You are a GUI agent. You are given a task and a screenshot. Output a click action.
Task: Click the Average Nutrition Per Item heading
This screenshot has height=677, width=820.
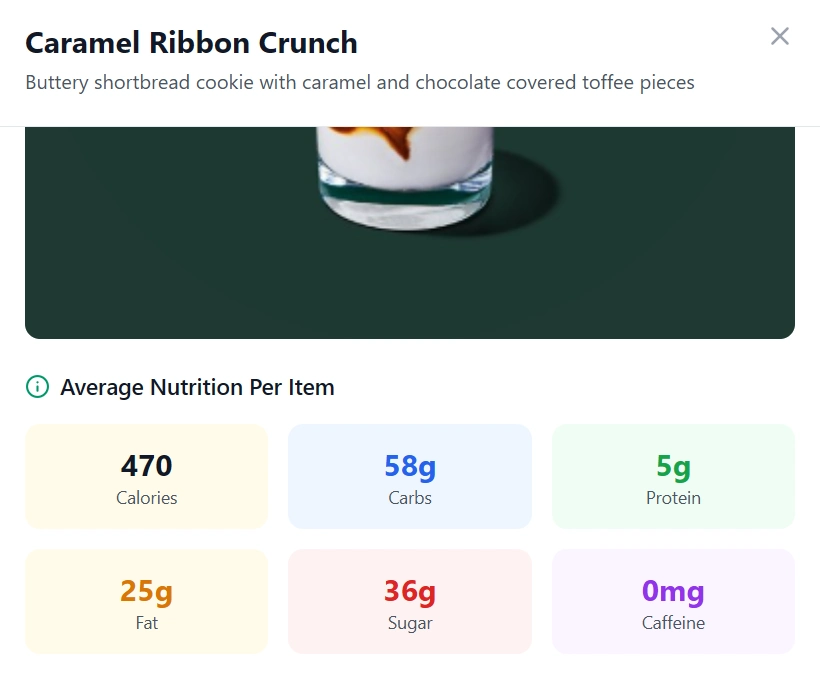(198, 387)
